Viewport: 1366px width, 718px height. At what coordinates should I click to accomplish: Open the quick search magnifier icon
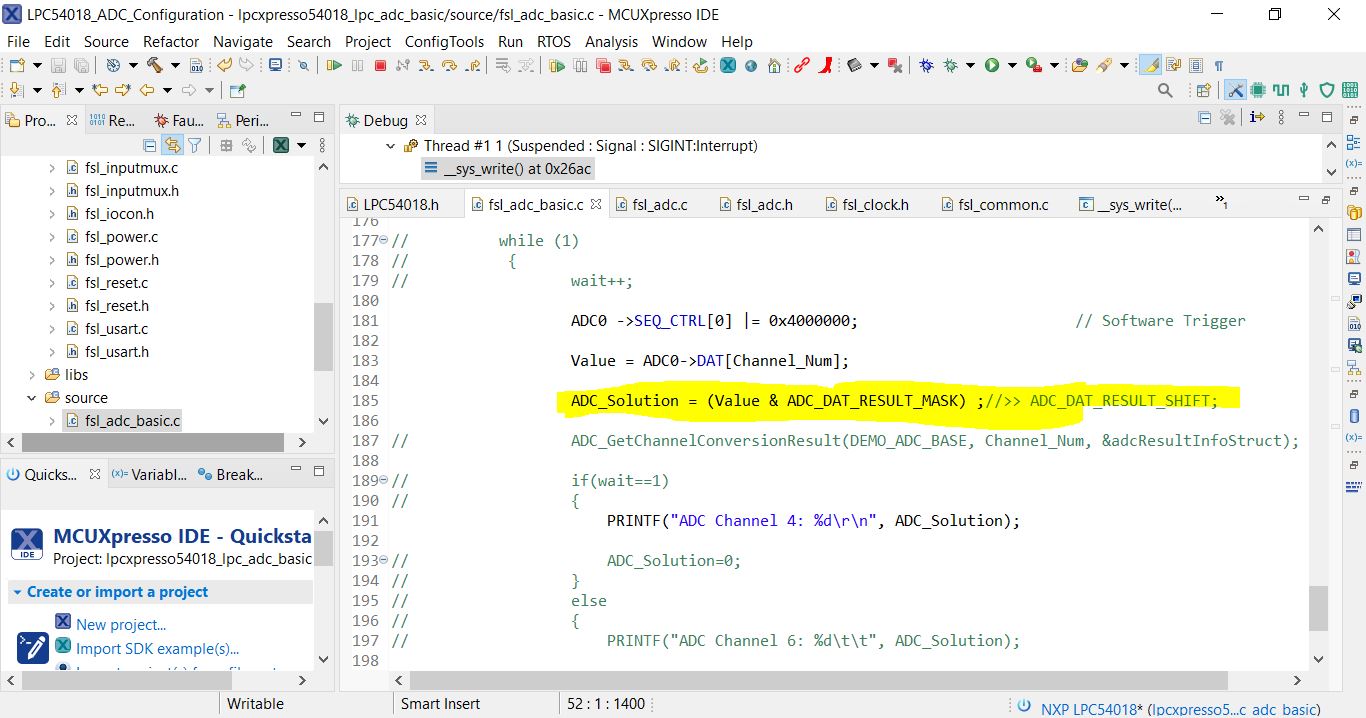(x=1164, y=90)
